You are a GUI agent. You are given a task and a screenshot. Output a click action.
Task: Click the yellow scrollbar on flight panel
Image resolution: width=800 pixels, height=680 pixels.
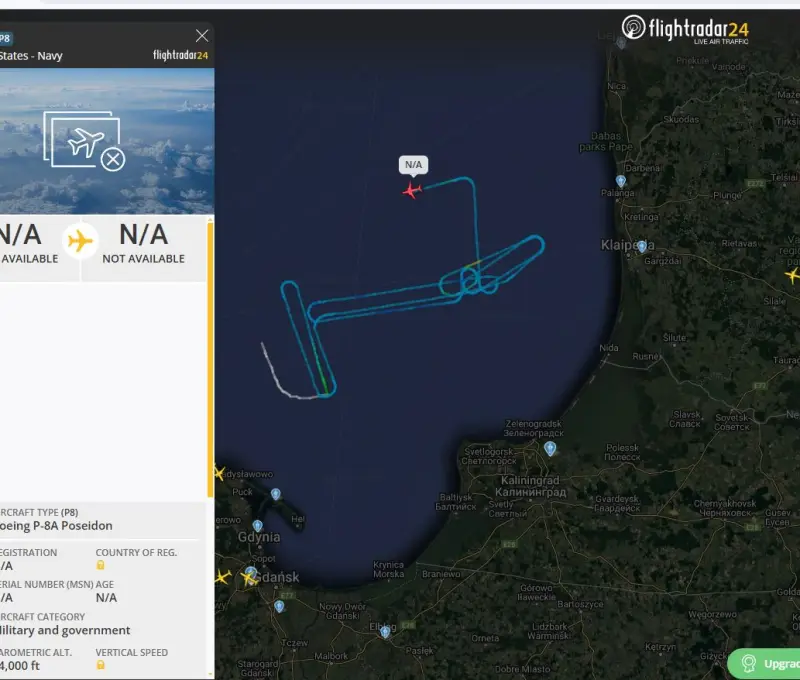210,360
